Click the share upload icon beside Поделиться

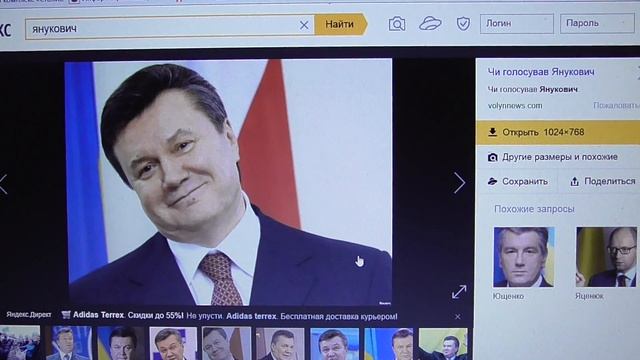point(575,182)
